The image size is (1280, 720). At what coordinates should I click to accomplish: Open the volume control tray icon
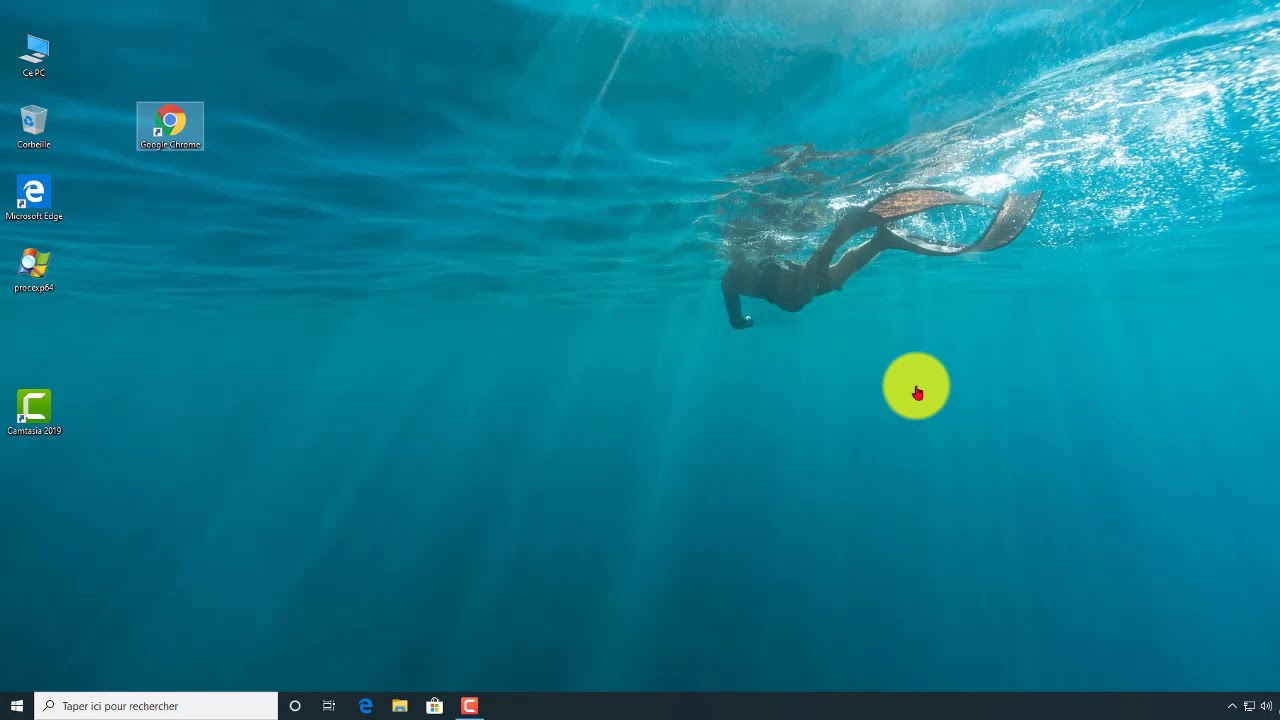pos(1266,706)
